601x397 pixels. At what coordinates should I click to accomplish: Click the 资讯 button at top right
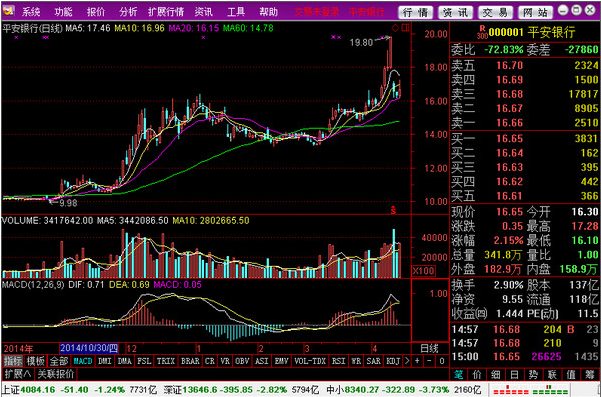coord(456,12)
